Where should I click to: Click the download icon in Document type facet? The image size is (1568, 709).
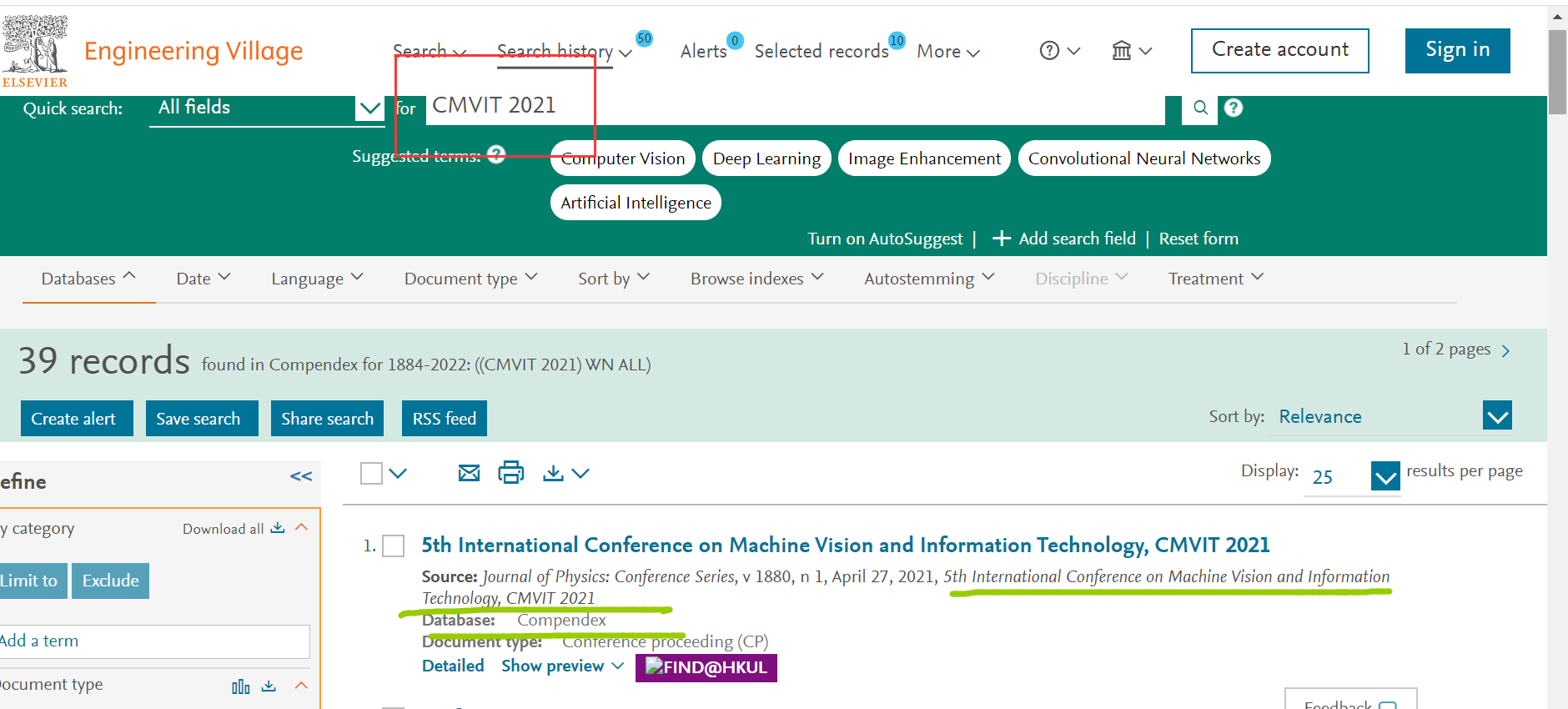269,686
